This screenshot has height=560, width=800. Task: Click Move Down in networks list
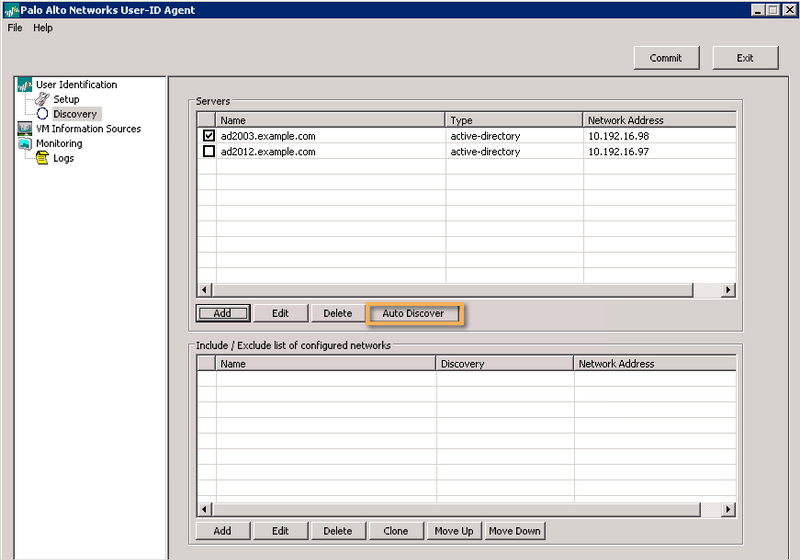pos(514,531)
